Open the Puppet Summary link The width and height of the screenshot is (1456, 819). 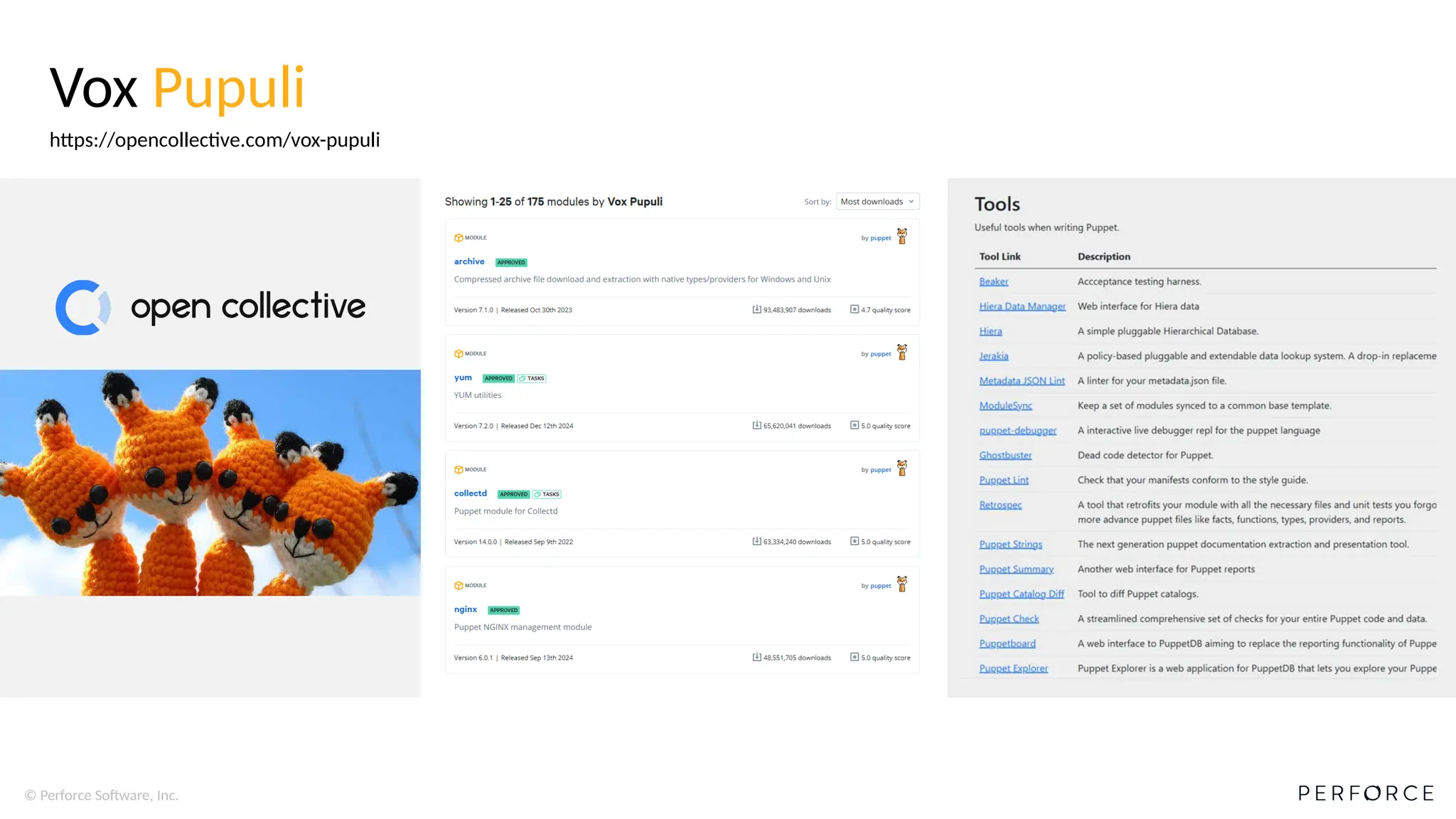(x=1016, y=569)
